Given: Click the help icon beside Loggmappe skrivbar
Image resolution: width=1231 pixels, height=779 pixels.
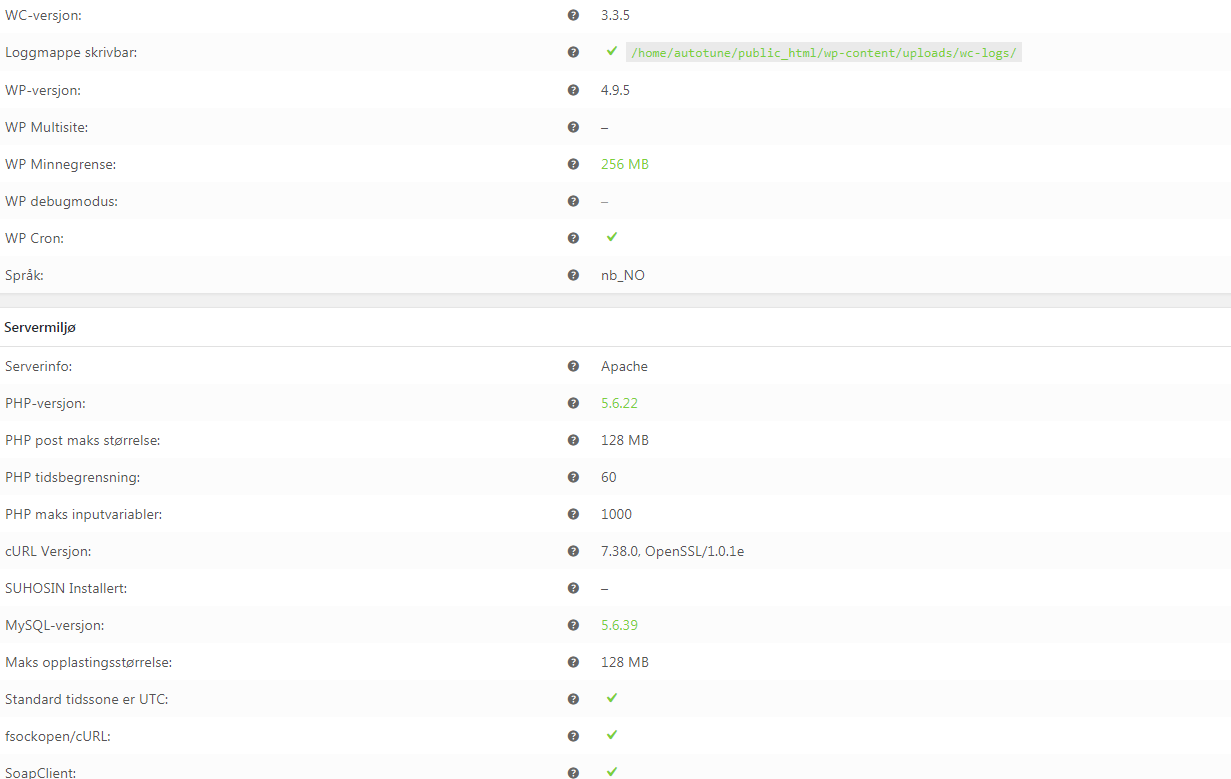Looking at the screenshot, I should 573,52.
